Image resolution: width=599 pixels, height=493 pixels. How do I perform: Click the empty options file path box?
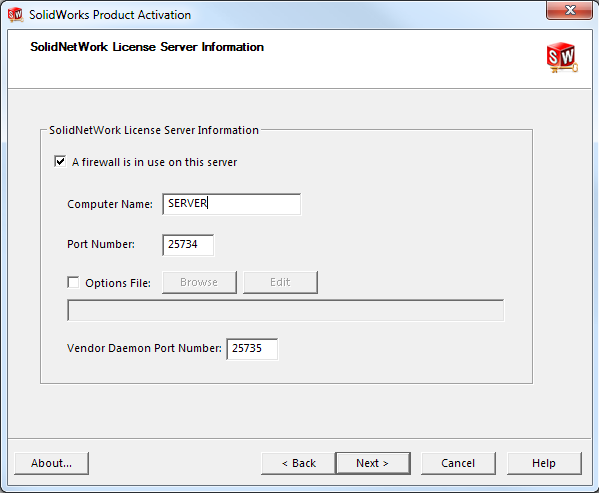(x=285, y=310)
